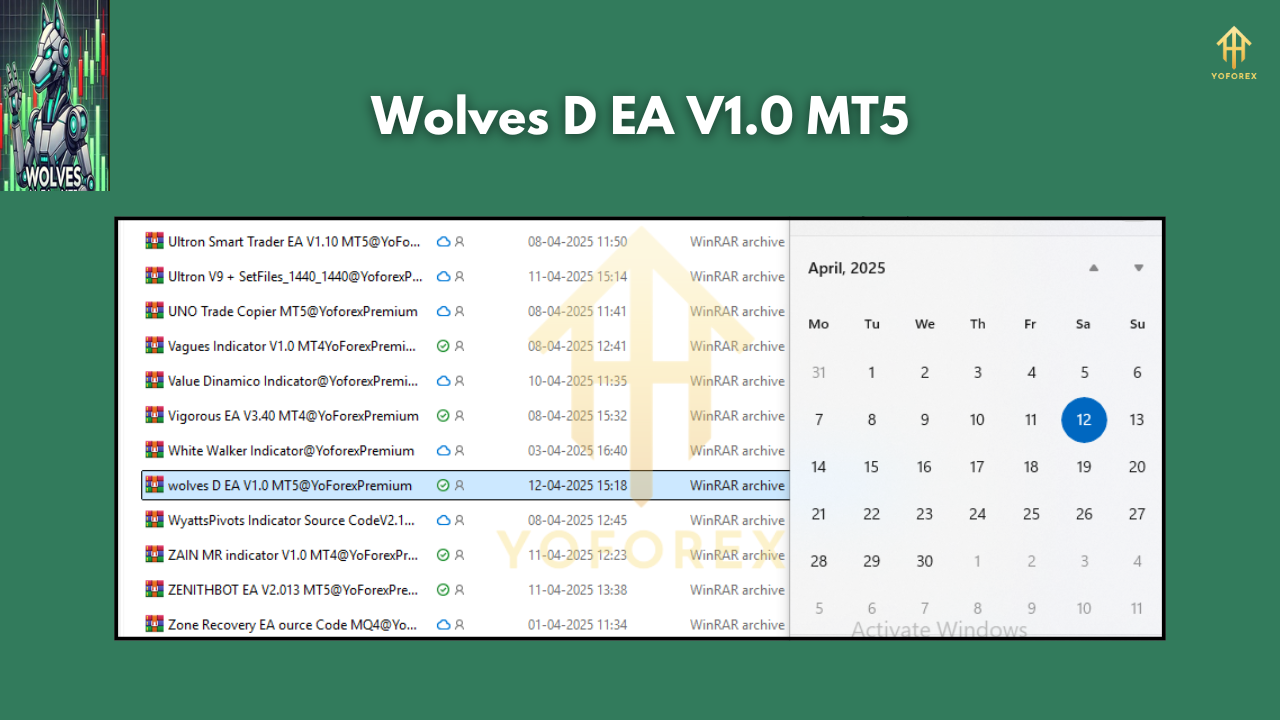Click WinRAR icon beside UNO Trade Copier
1280x720 pixels.
tap(154, 311)
